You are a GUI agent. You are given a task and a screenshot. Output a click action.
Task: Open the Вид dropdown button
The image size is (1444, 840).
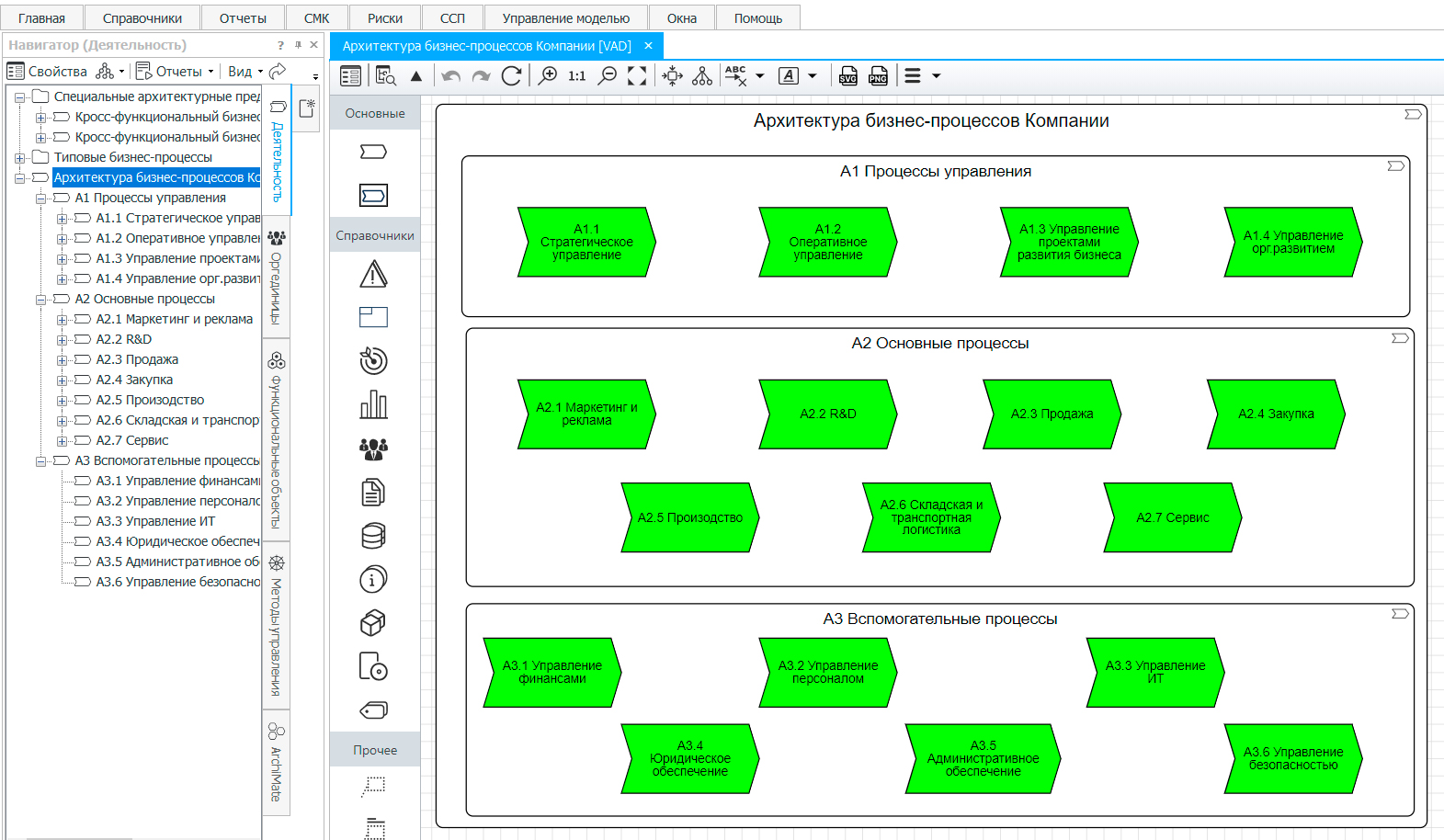coord(244,72)
